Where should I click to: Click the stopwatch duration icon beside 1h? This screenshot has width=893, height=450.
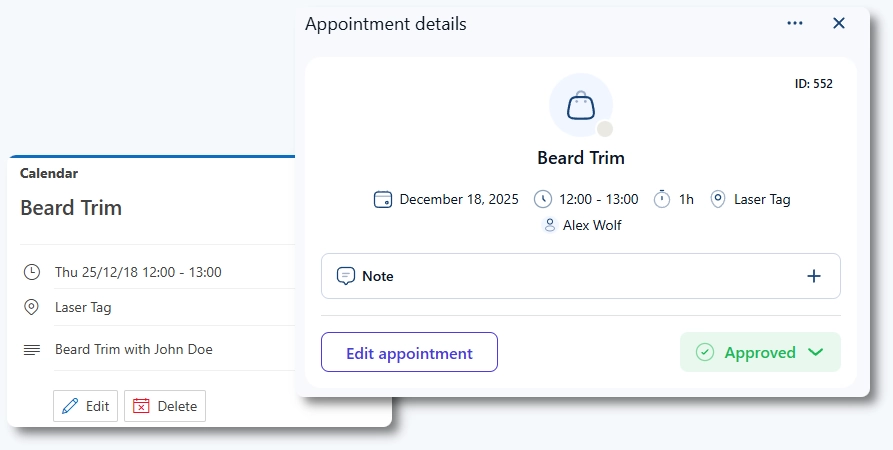point(662,199)
